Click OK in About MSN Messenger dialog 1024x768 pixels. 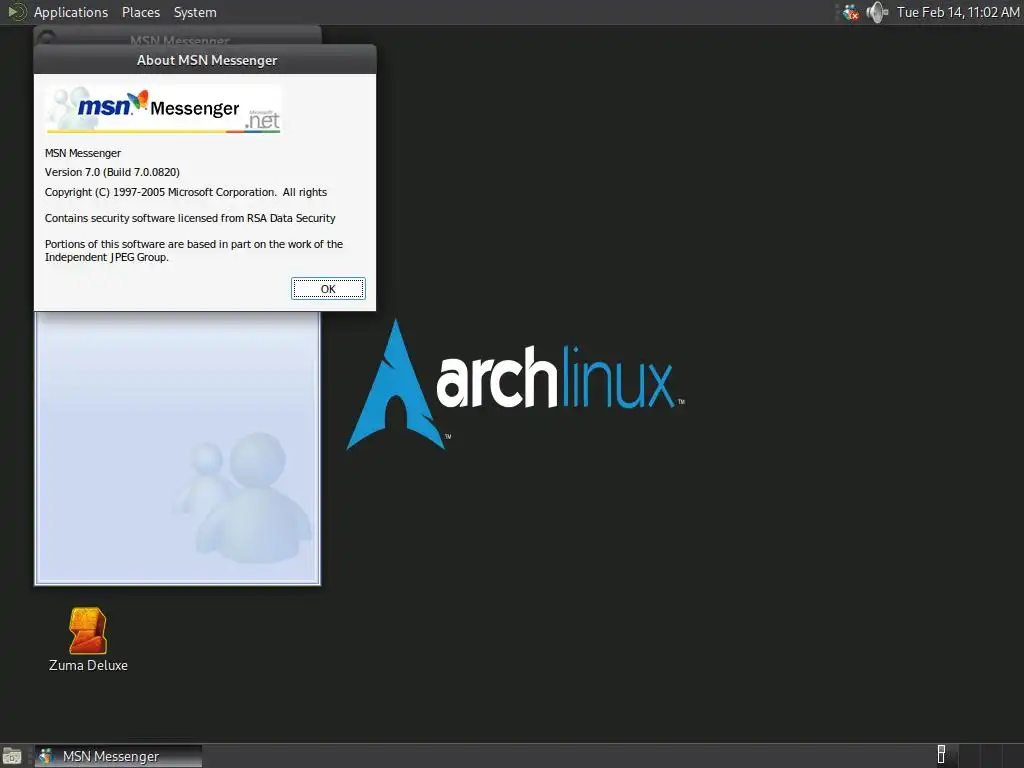[x=328, y=289]
